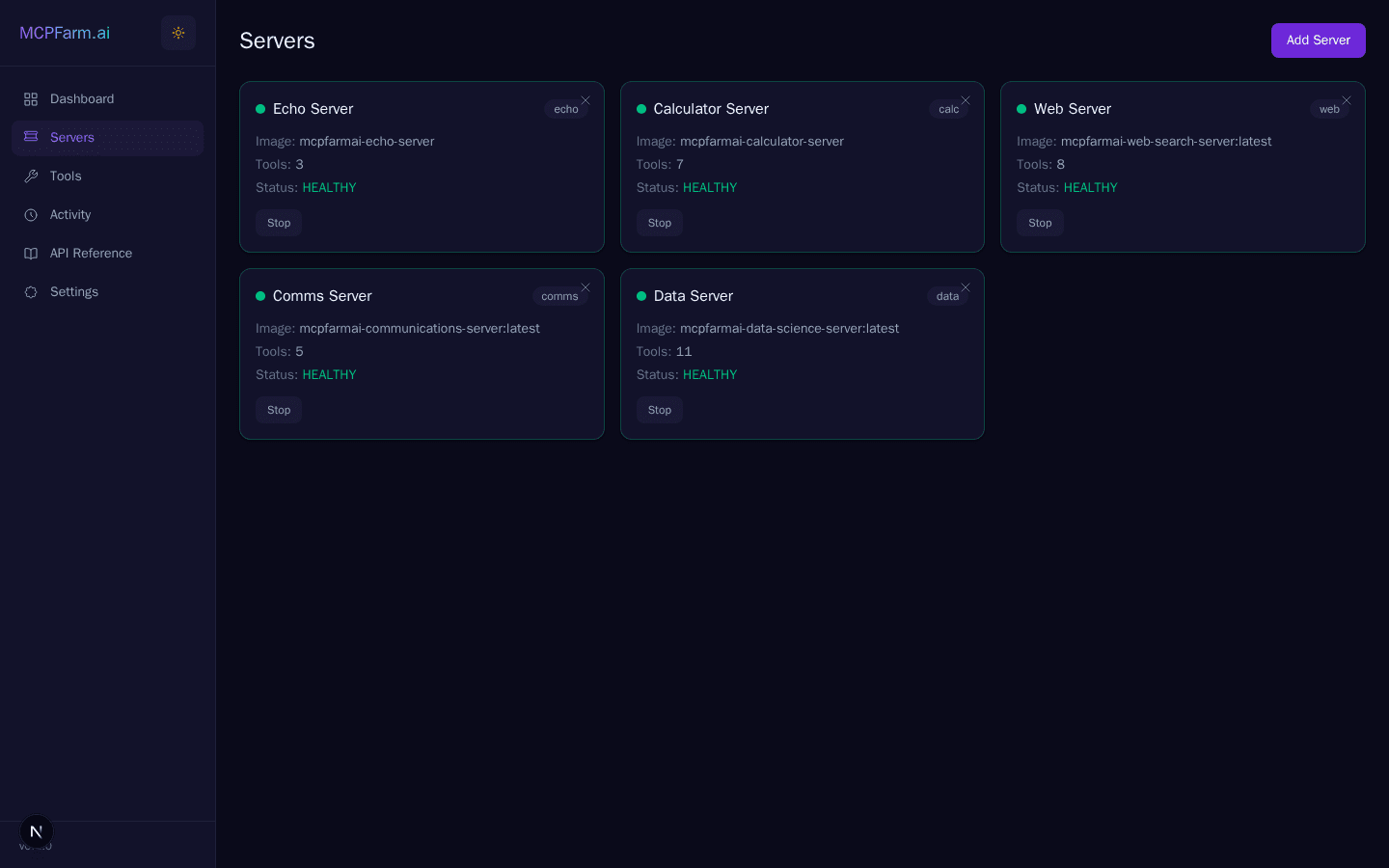The height and width of the screenshot is (868, 1389).
Task: Open the Dashboard page from sidebar
Action: point(82,98)
